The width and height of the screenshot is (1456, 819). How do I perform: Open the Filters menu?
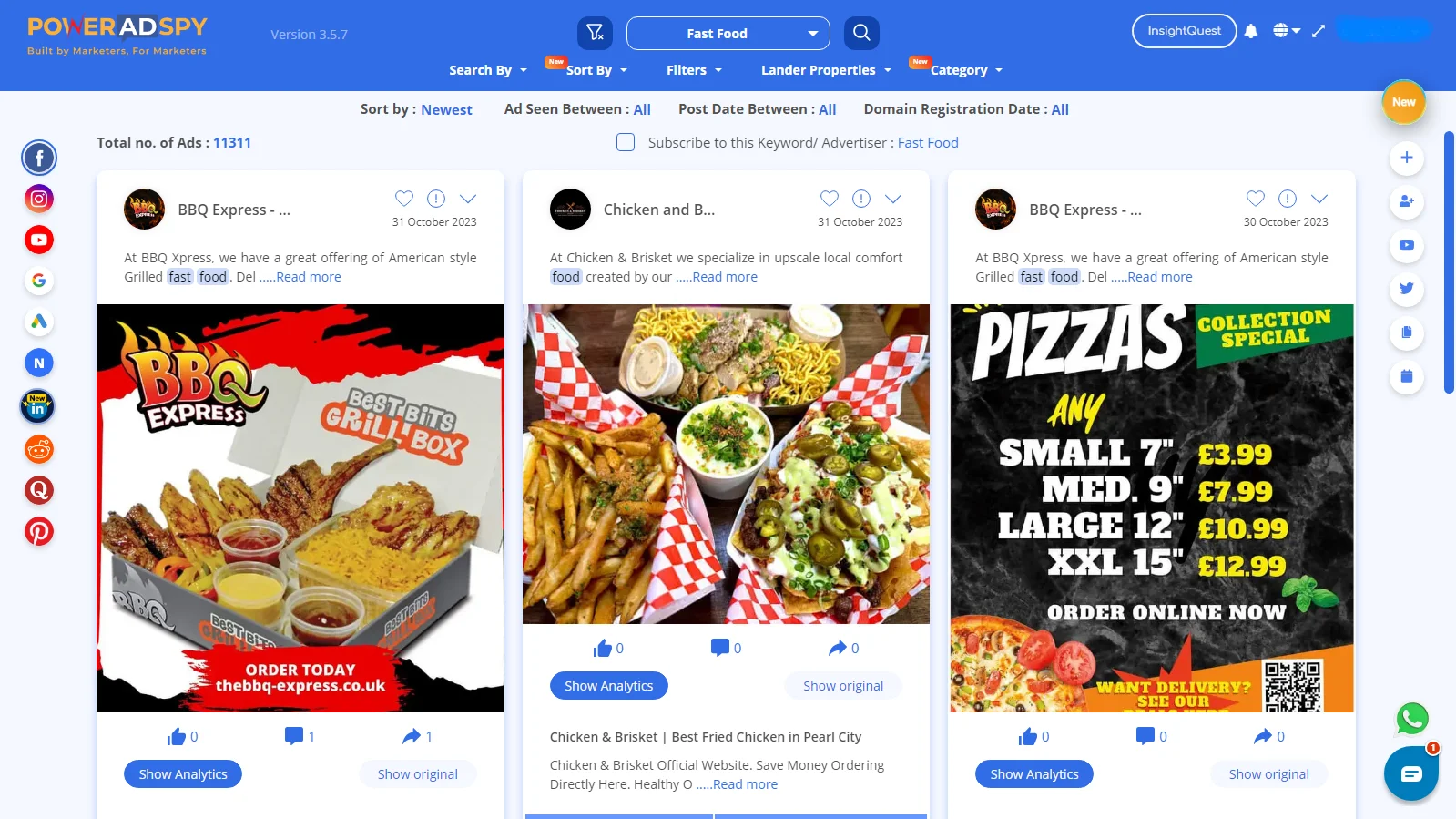[694, 70]
